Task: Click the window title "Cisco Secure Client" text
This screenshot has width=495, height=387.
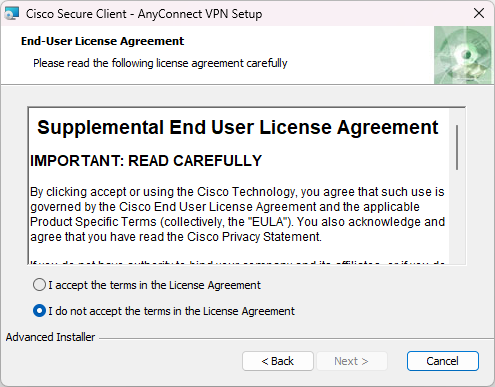Action: tap(76, 14)
